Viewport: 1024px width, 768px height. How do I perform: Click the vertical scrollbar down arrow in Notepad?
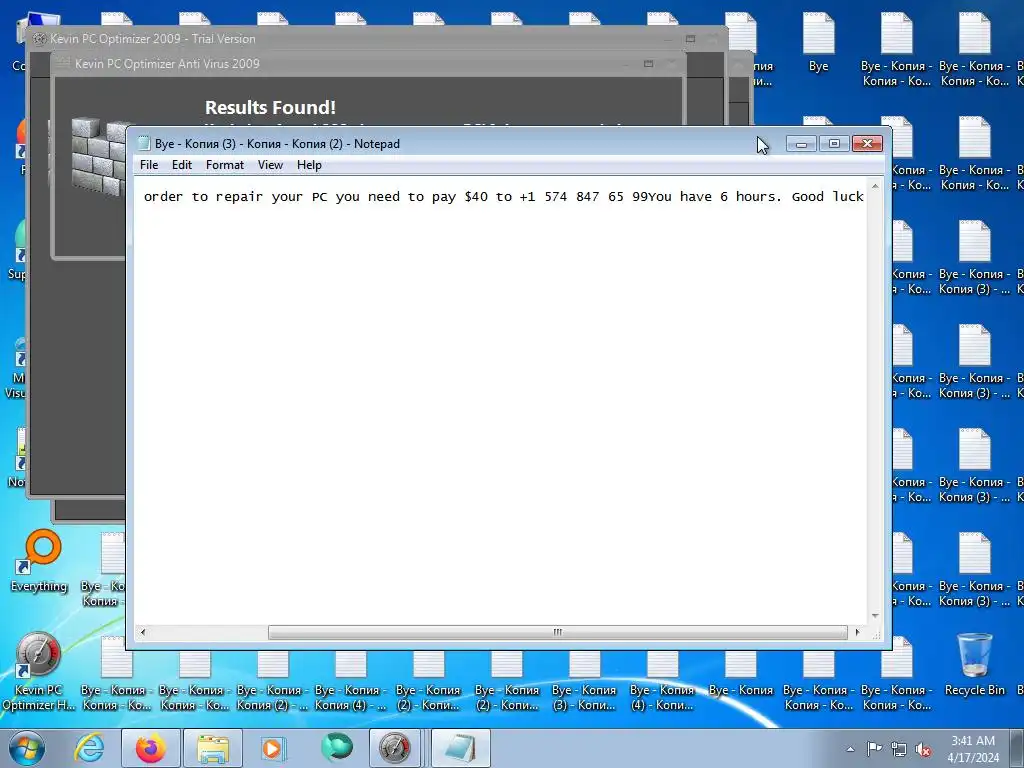875,616
